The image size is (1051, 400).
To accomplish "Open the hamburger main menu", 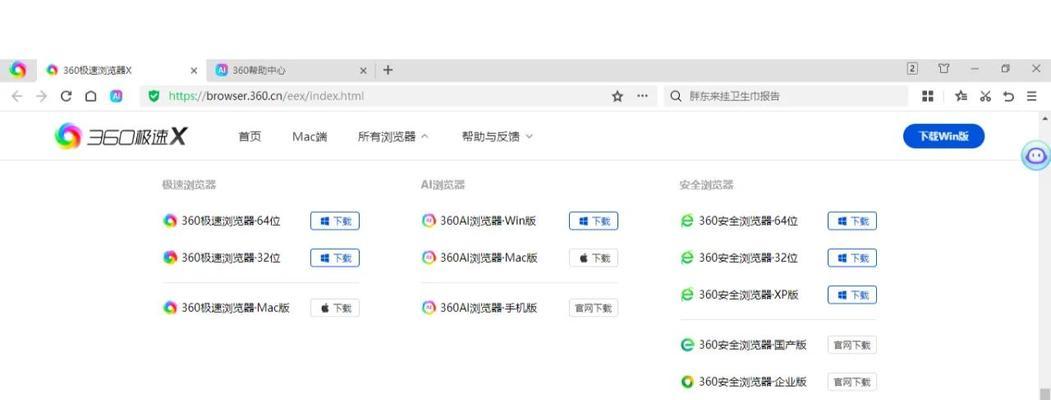I will click(1032, 96).
